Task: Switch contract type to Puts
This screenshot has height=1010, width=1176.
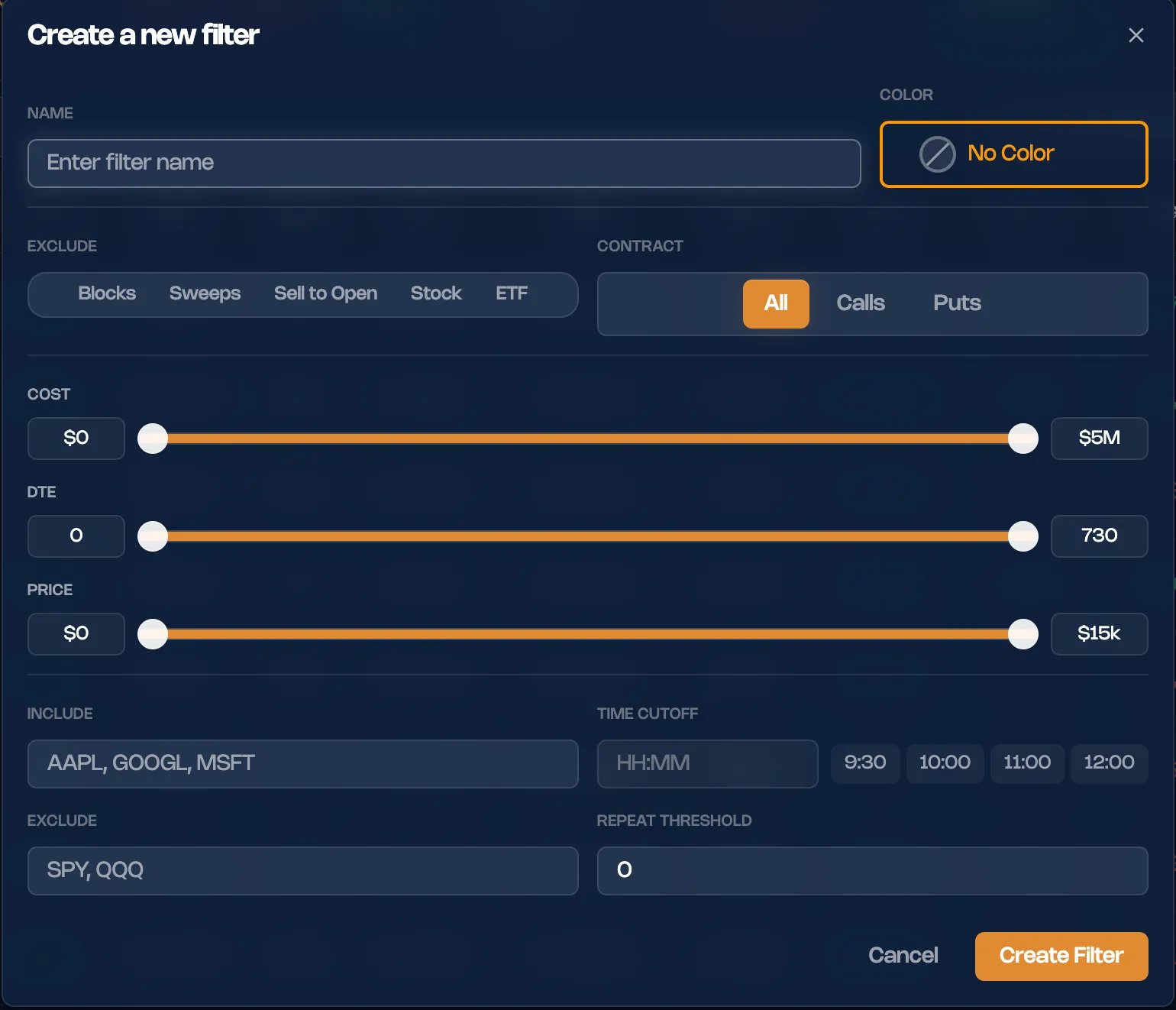Action: tap(957, 303)
